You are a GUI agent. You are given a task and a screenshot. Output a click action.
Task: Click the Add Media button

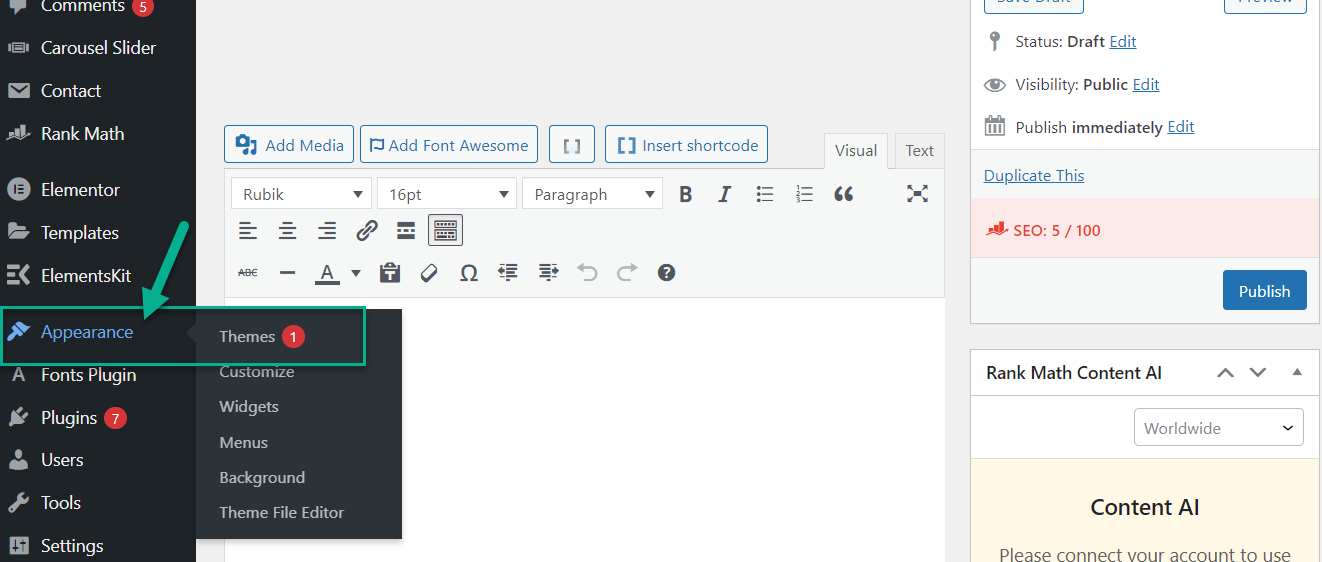[289, 144]
